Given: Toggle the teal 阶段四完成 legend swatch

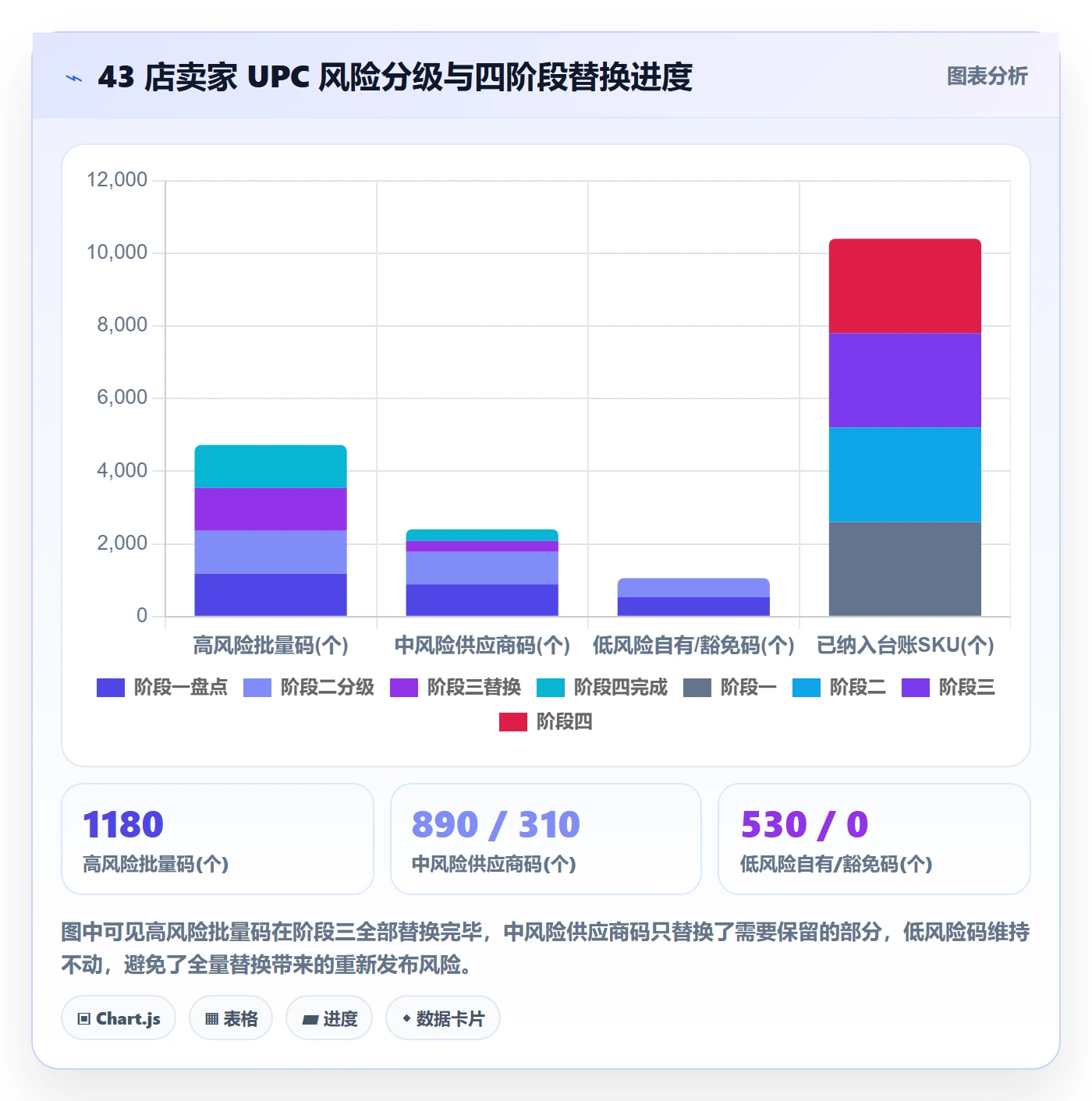Looking at the screenshot, I should (x=551, y=687).
